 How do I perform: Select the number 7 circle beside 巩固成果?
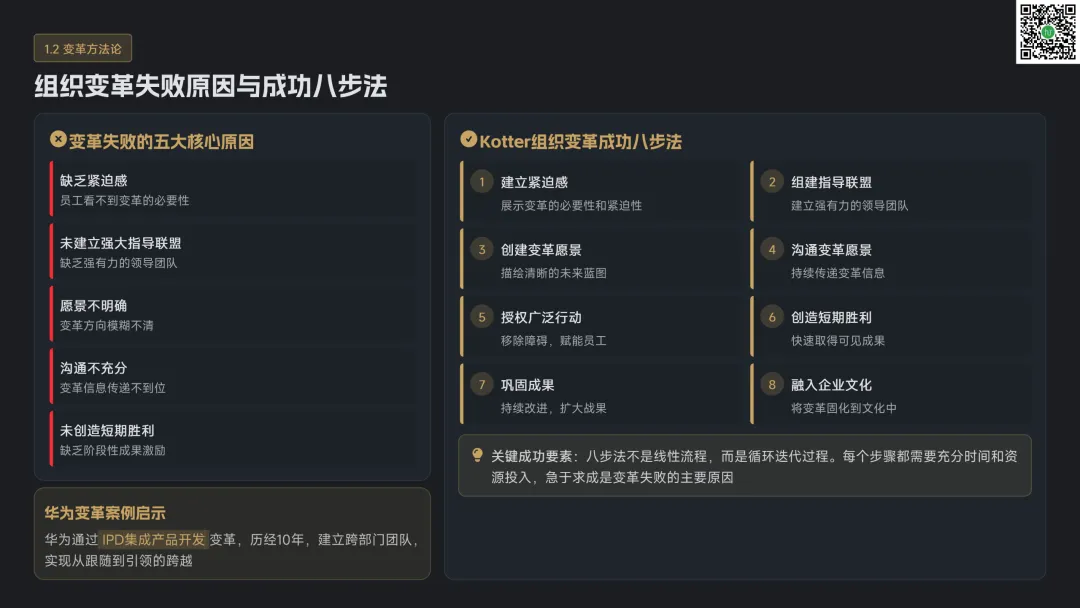click(x=482, y=385)
